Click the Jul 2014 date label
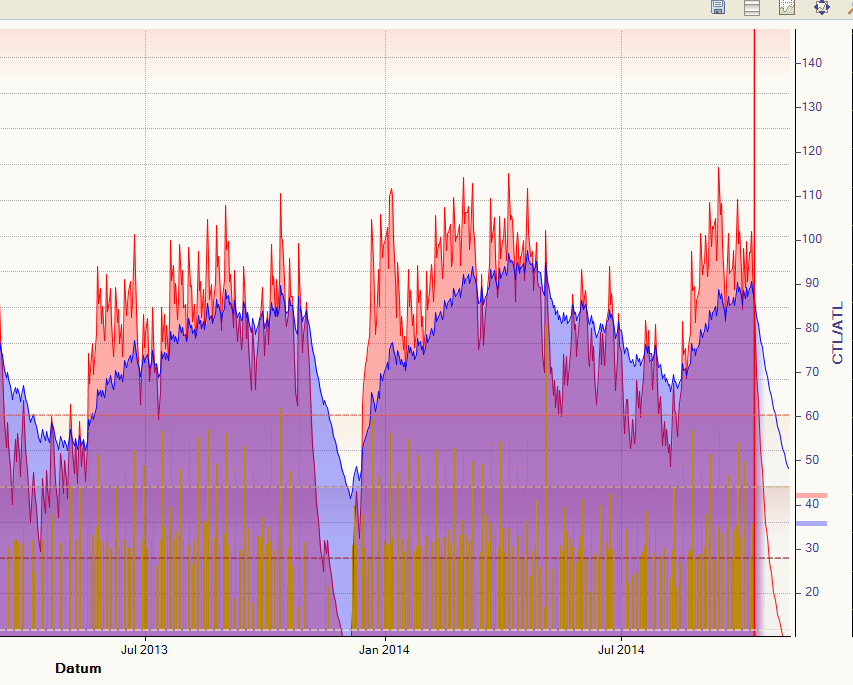 621,650
